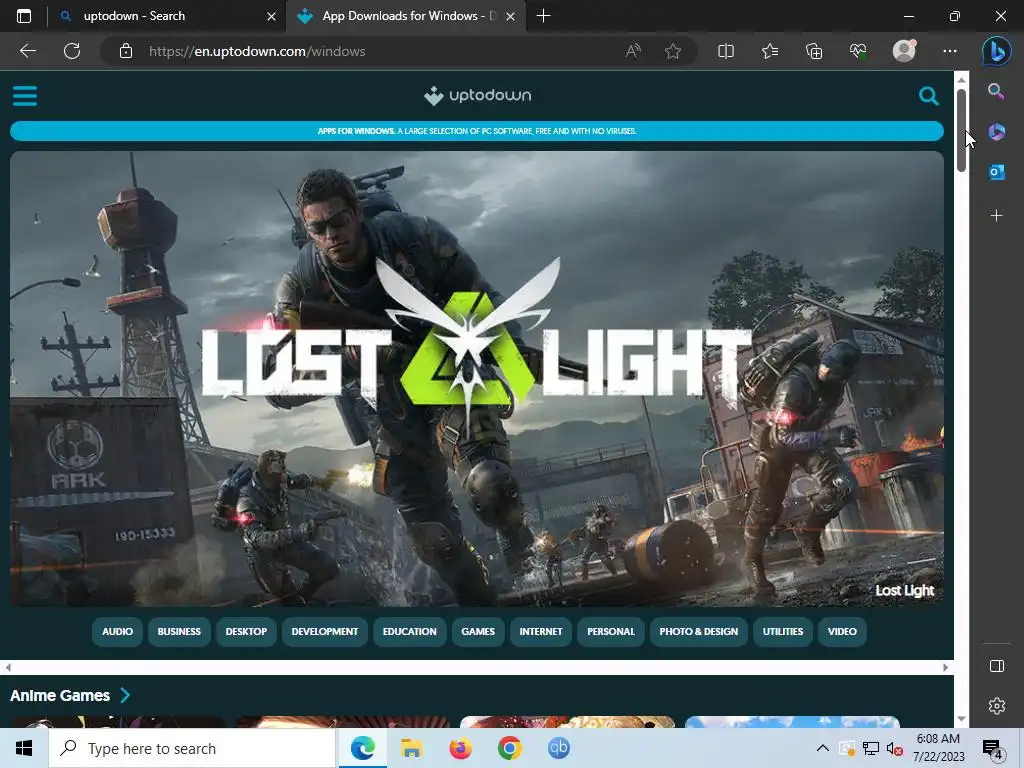1024x768 pixels.
Task: Click the Uptodown logo
Action: (477, 95)
